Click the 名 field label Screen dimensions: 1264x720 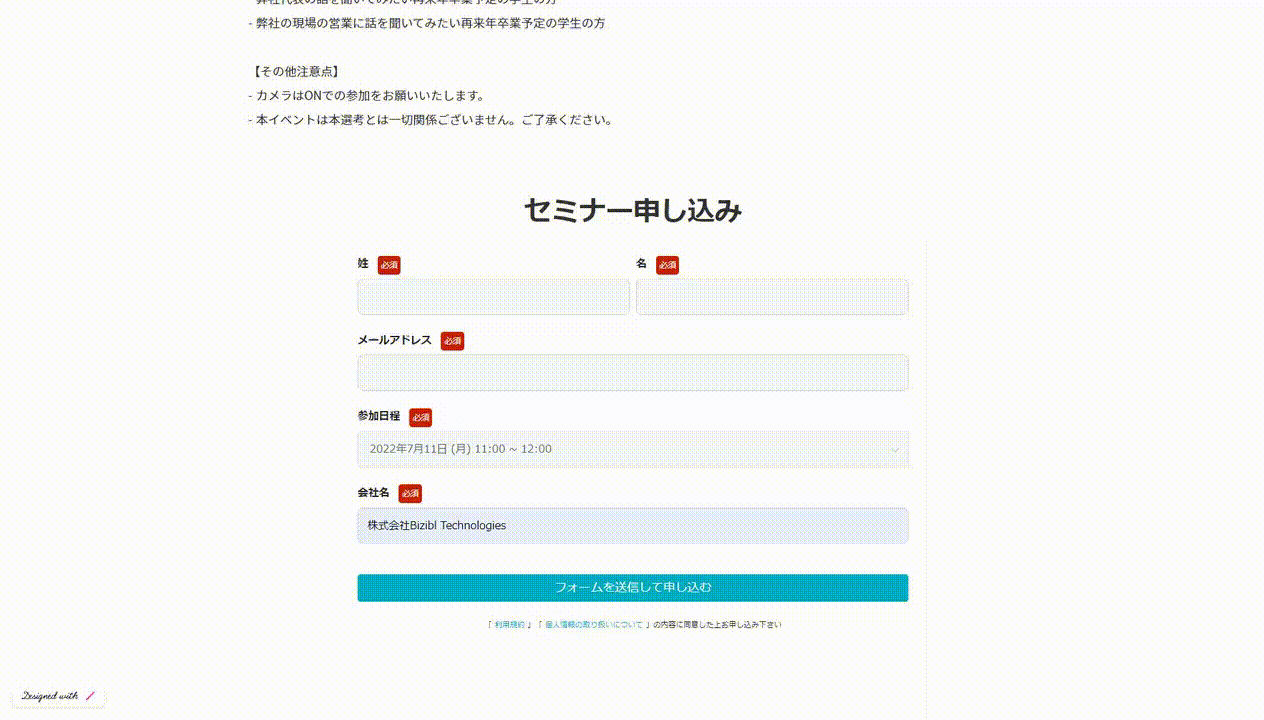click(641, 264)
